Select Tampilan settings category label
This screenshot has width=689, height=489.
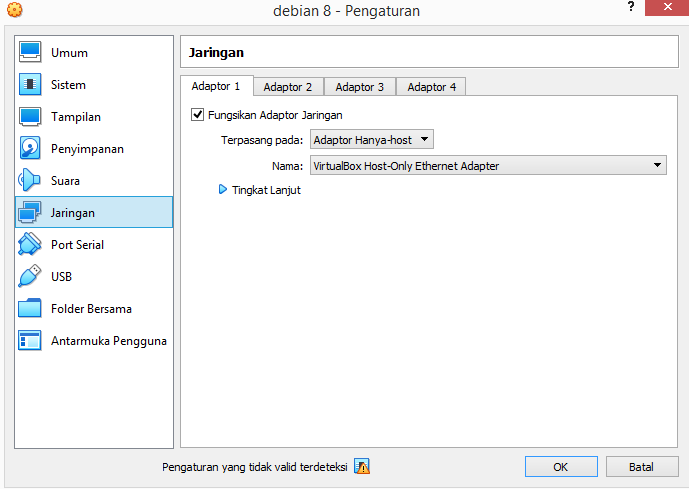coord(76,117)
